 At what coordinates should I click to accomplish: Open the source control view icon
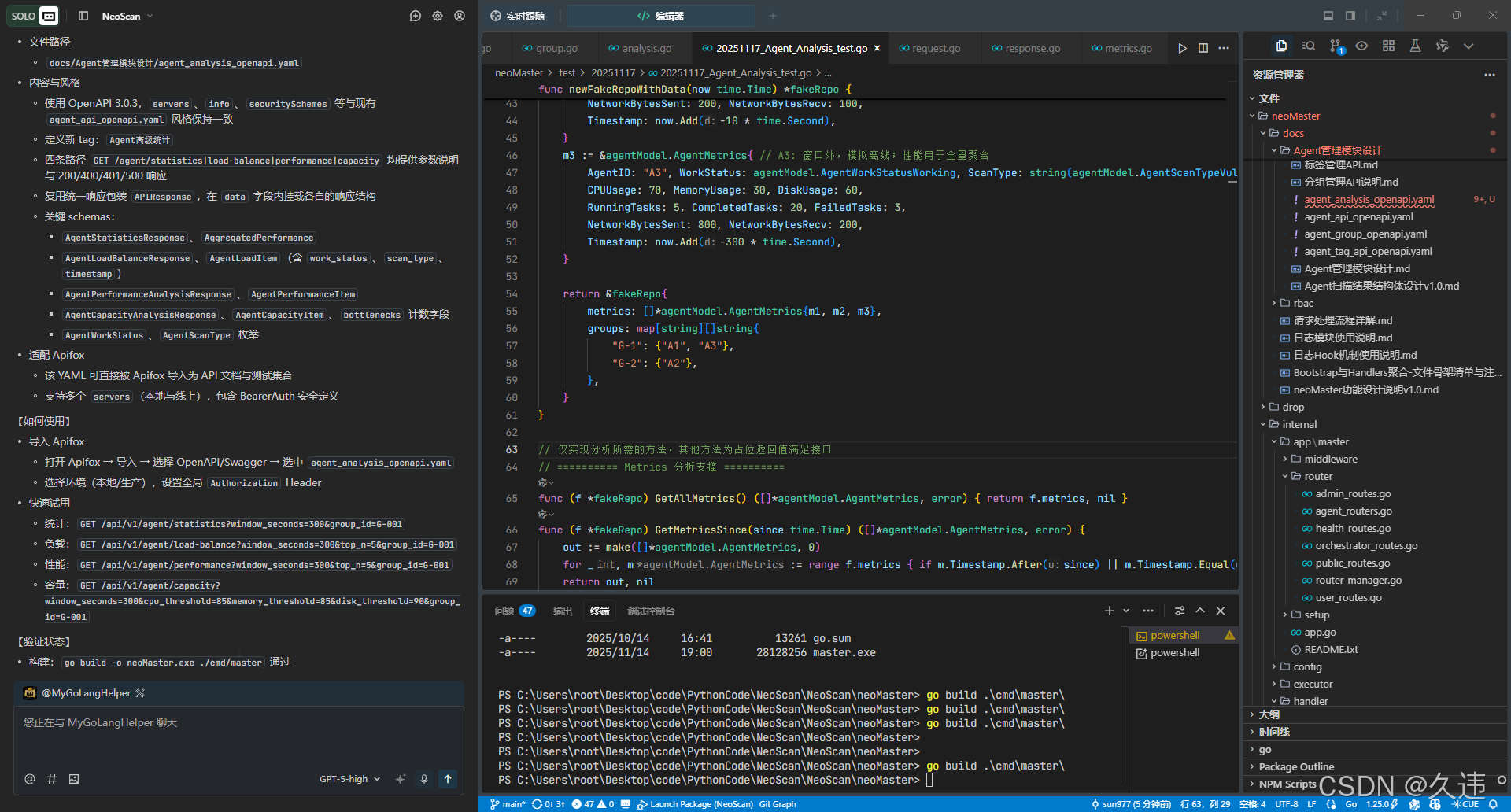[x=1336, y=46]
